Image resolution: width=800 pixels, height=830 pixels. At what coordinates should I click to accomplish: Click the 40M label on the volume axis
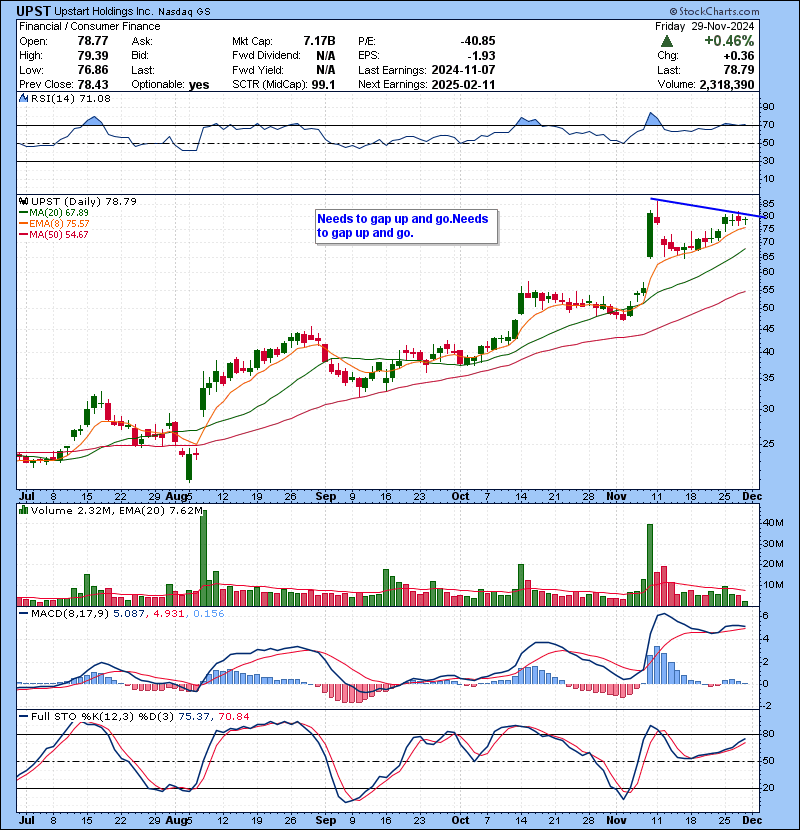click(772, 523)
